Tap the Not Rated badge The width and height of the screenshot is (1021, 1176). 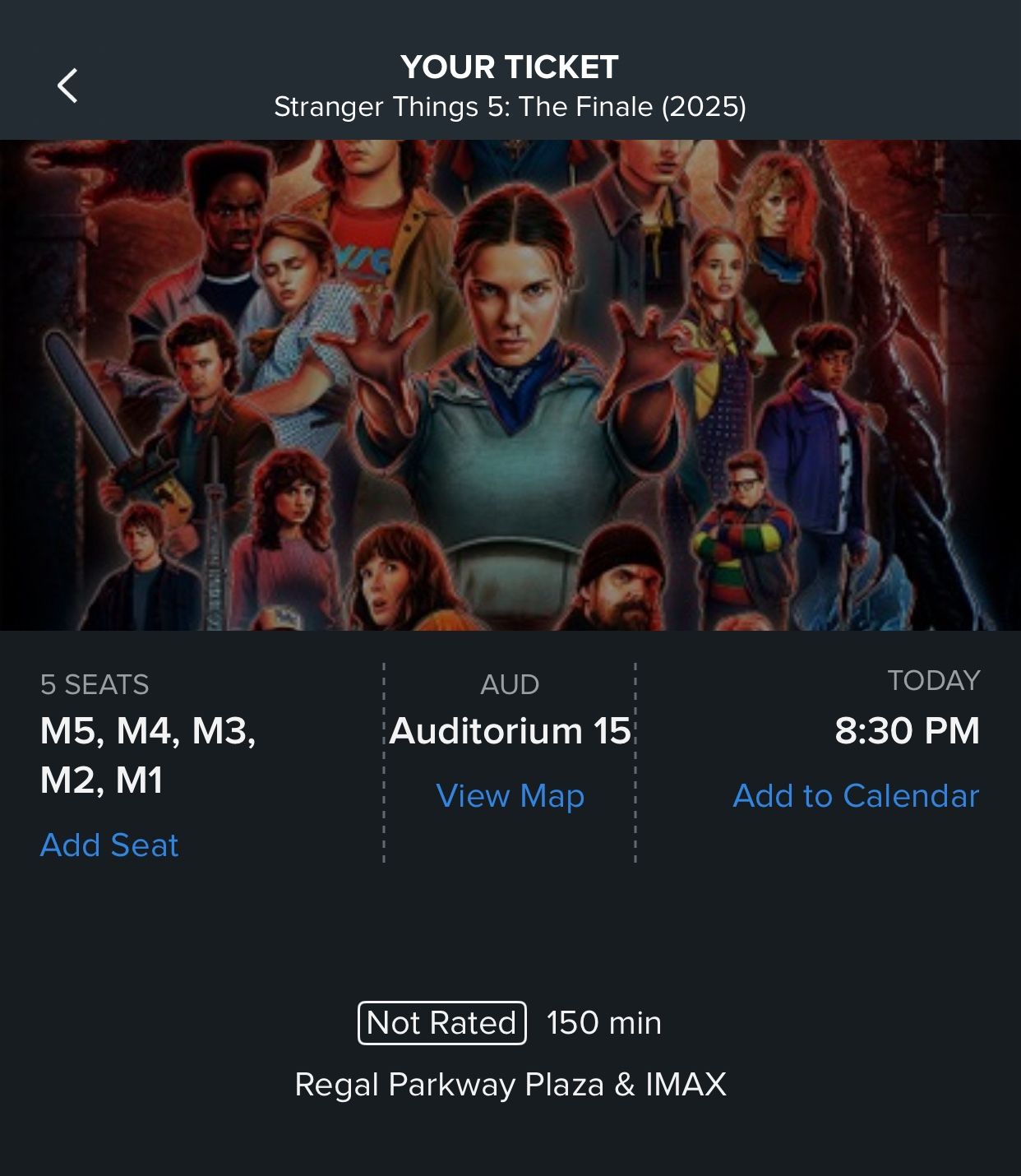(442, 1023)
